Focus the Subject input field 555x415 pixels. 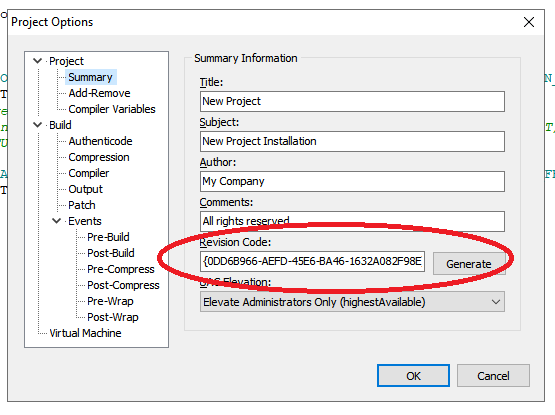pos(352,141)
